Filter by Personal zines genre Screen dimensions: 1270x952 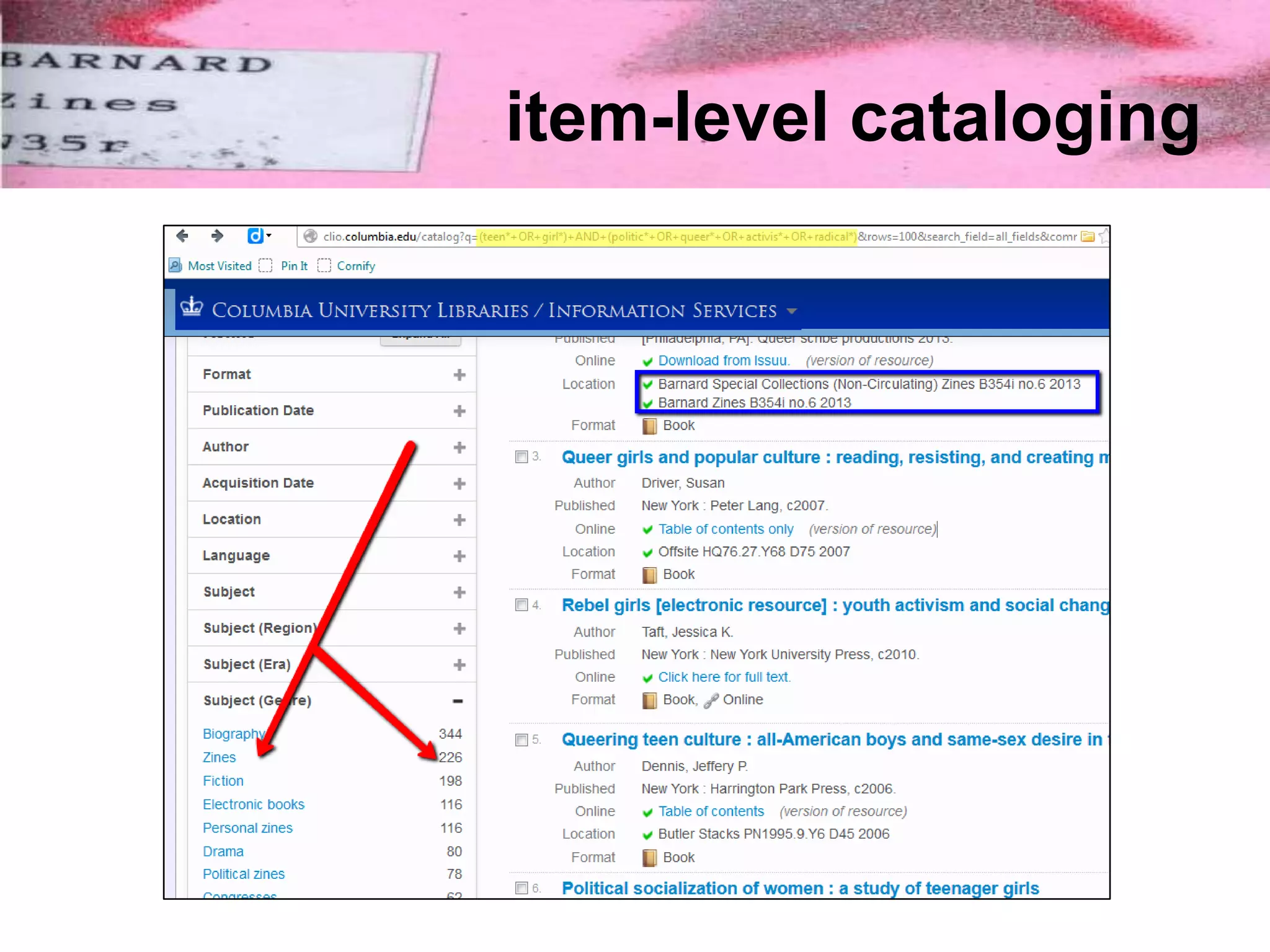click(x=247, y=828)
